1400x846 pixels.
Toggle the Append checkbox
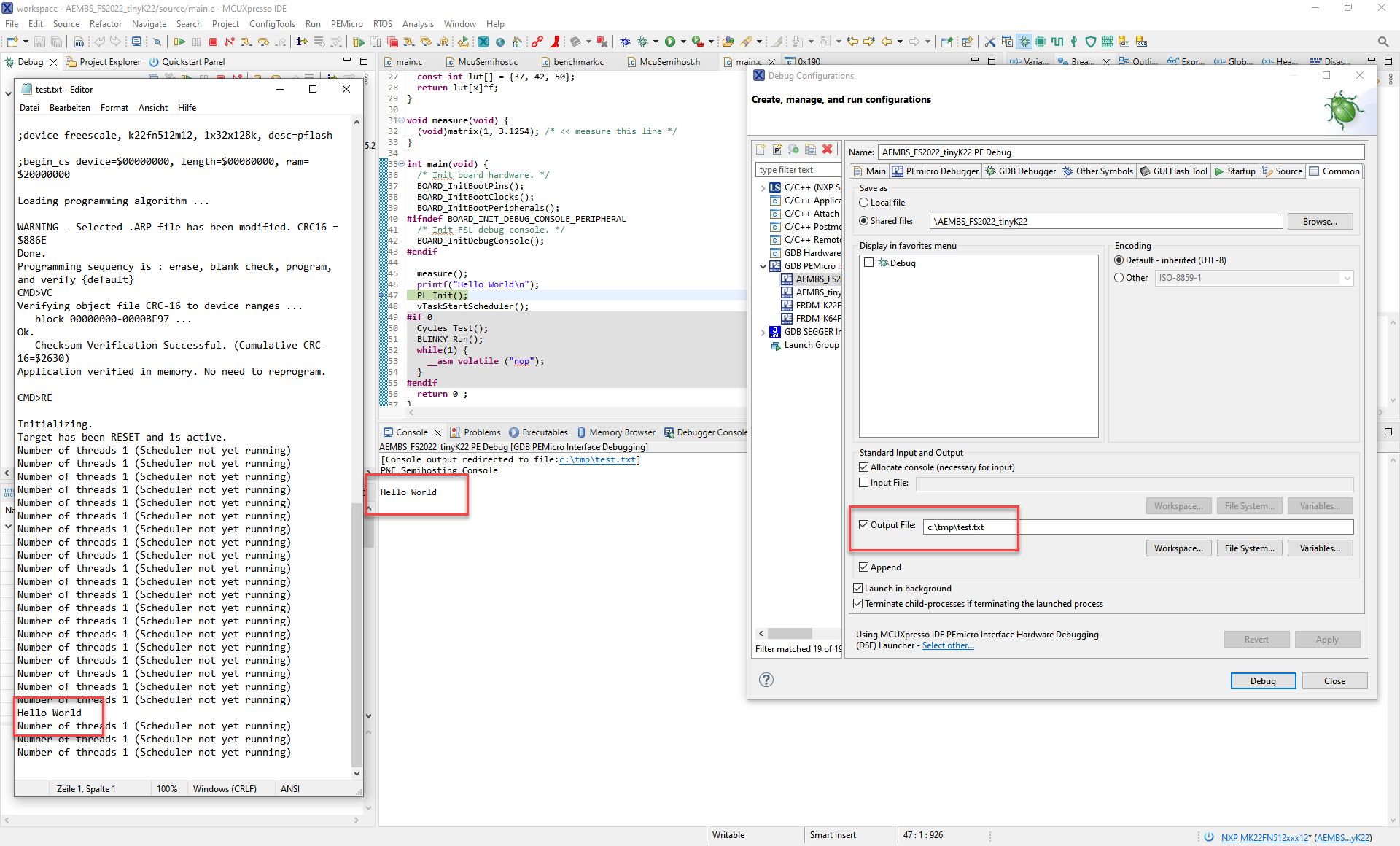pos(864,567)
